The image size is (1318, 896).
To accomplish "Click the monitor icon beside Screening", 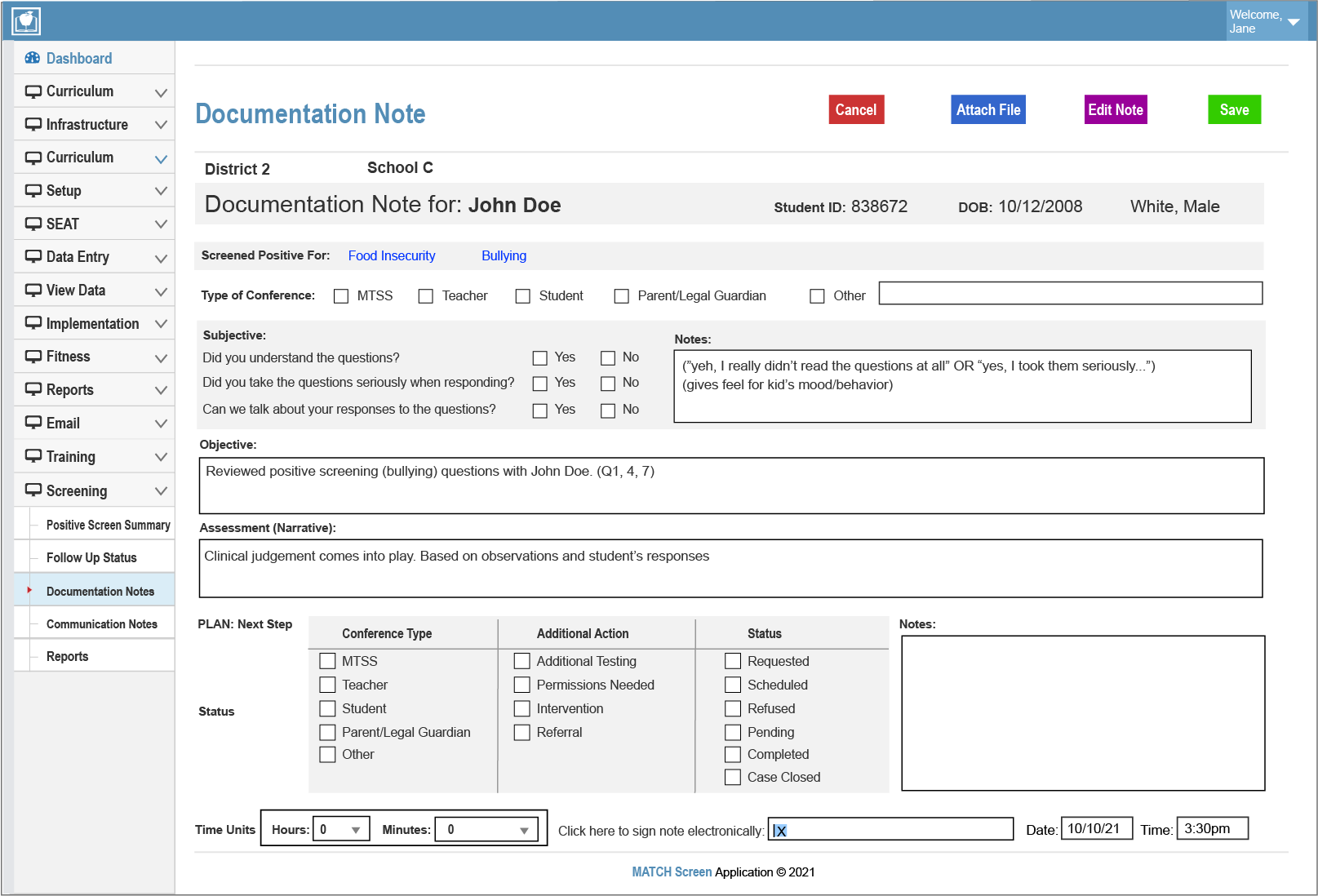I will click(32, 490).
